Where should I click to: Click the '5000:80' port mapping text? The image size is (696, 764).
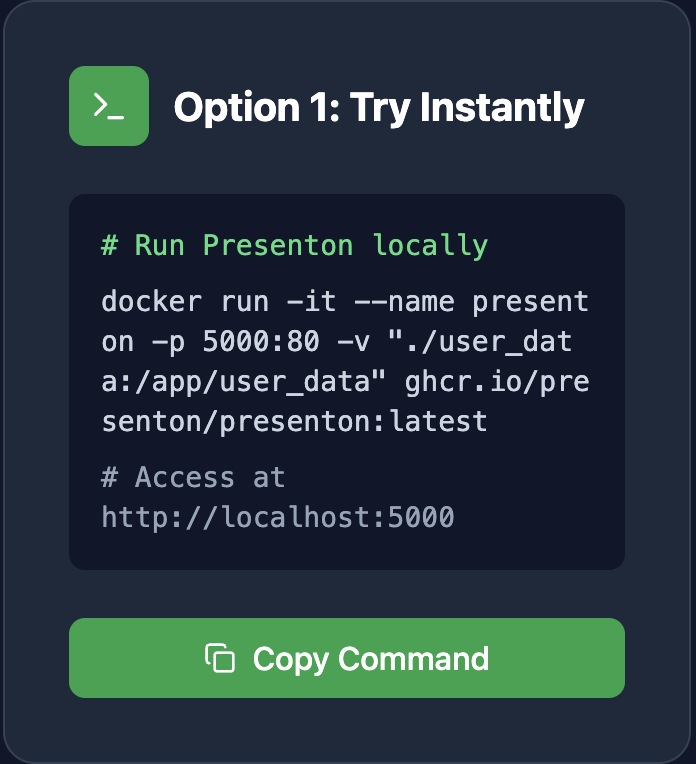[x=262, y=341]
